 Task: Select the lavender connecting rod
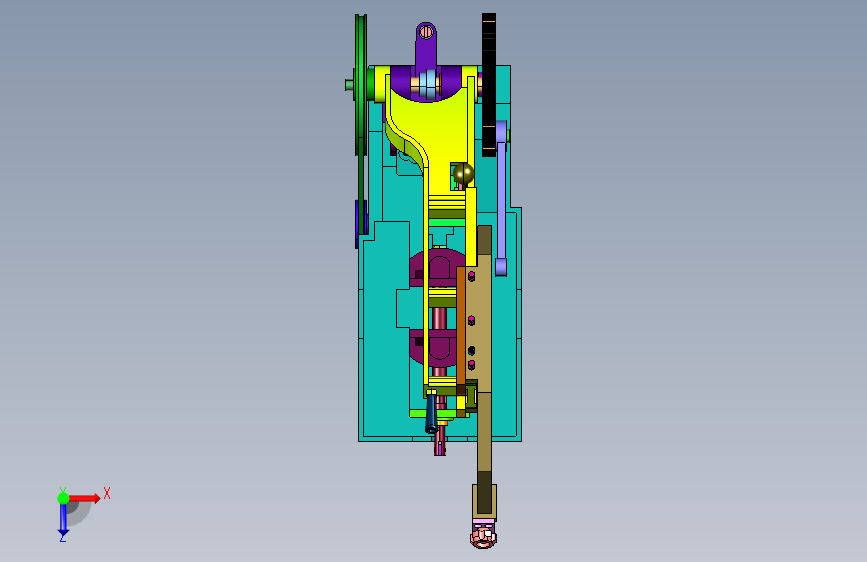click(x=501, y=198)
